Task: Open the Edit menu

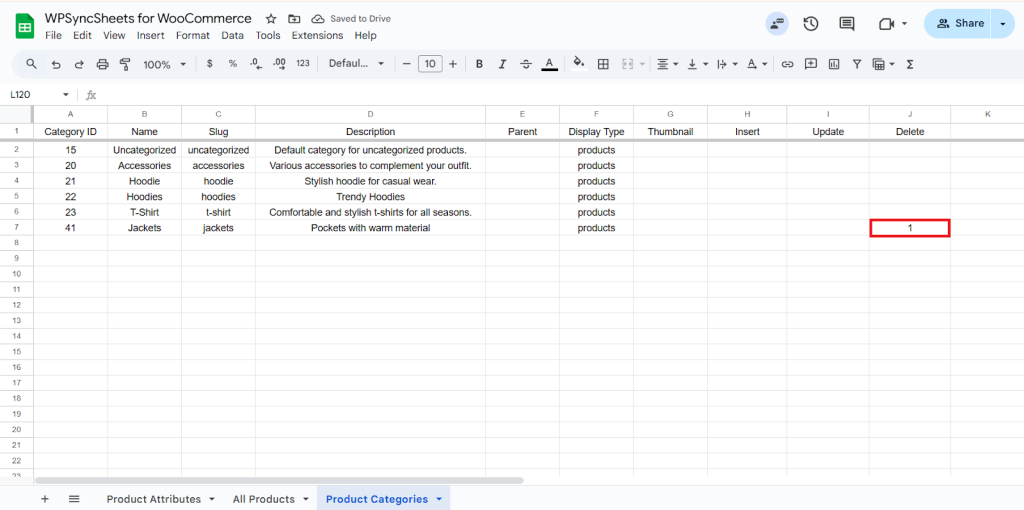Action: point(82,35)
